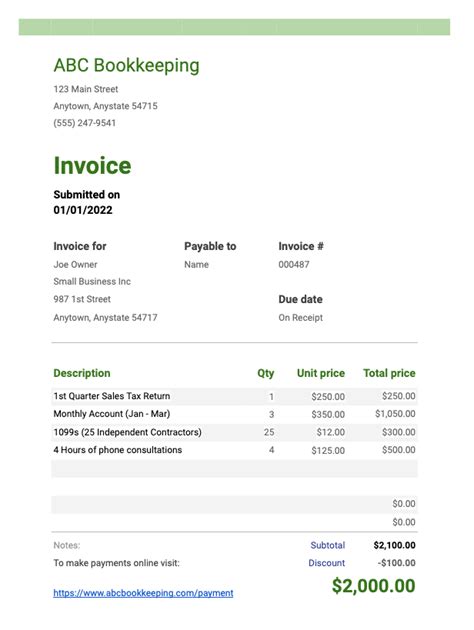Click the Subtotal label
This screenshot has height=630, width=474.
pos(327,545)
